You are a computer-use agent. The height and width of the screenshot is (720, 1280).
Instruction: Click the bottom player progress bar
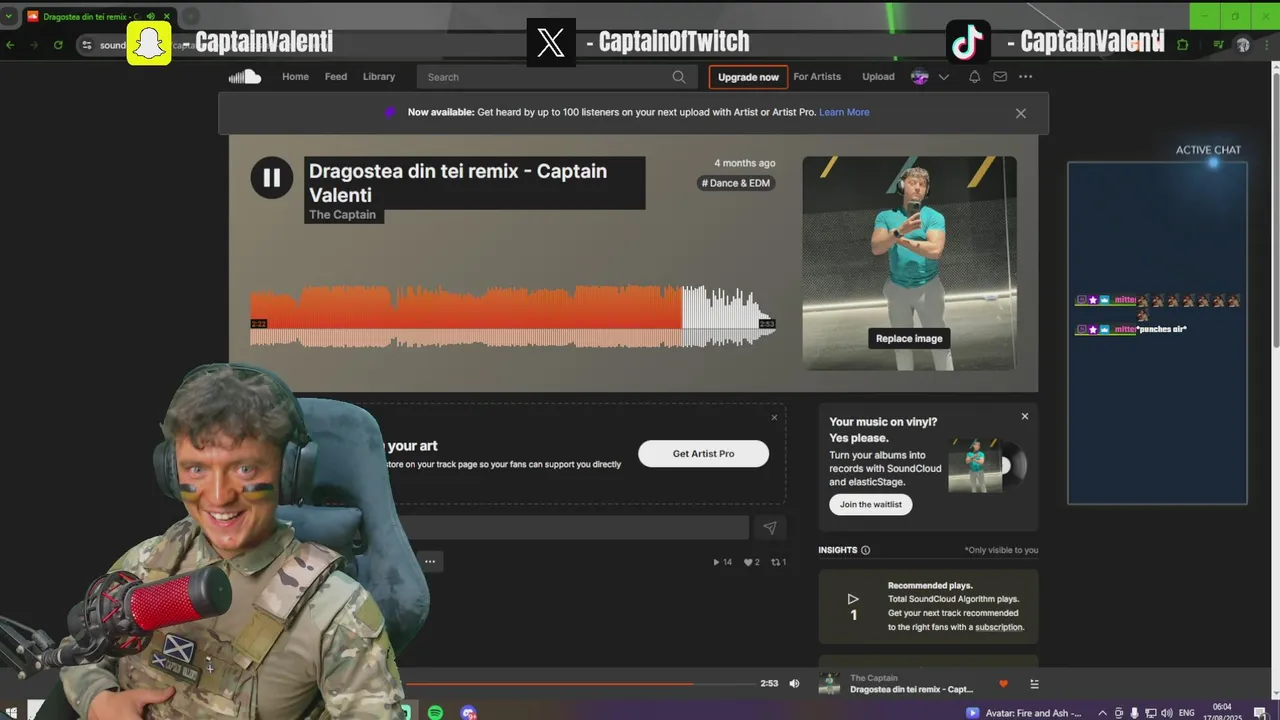pyautogui.click(x=580, y=684)
